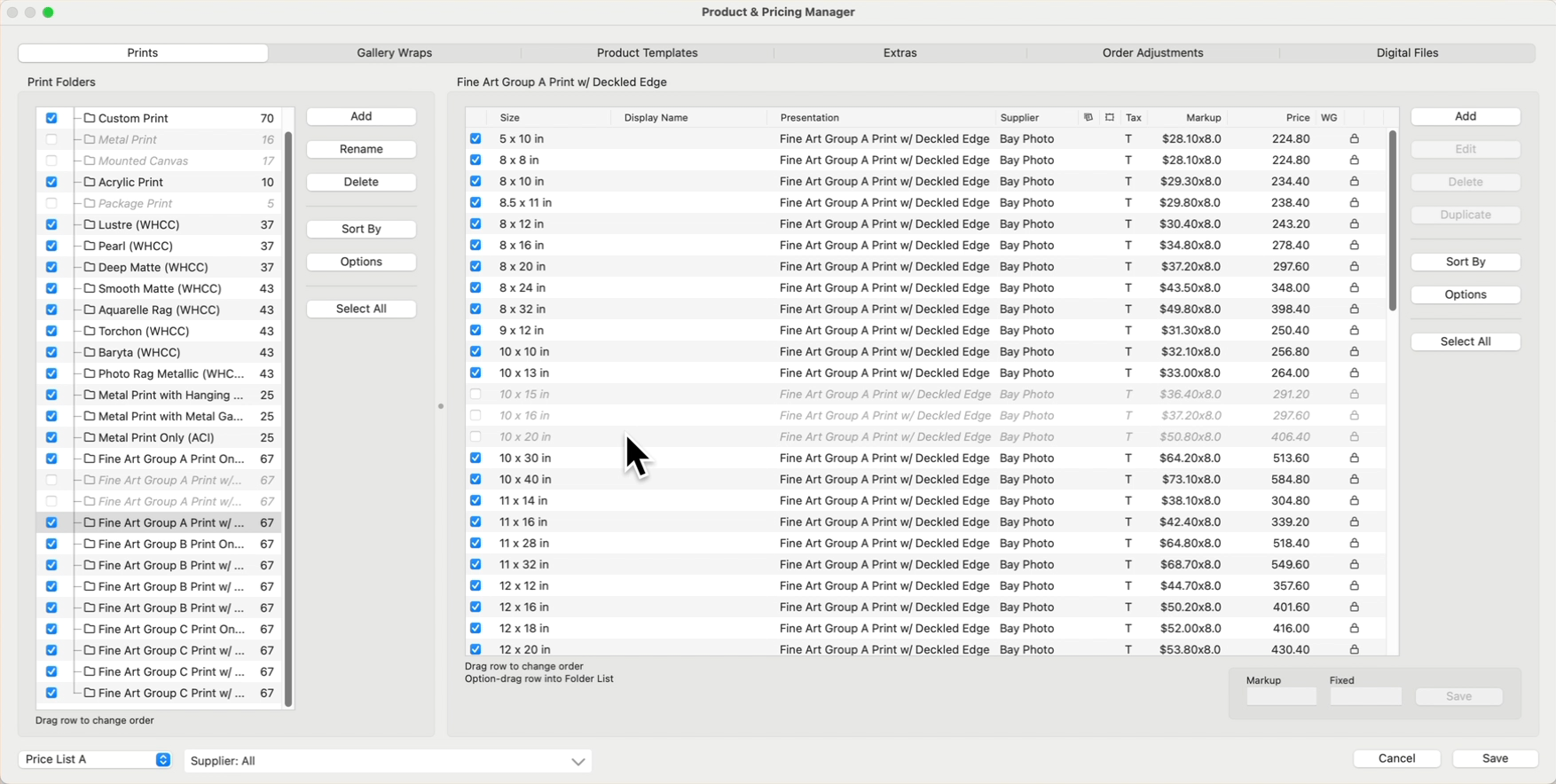Click Select All for the sizes list

(x=1465, y=341)
